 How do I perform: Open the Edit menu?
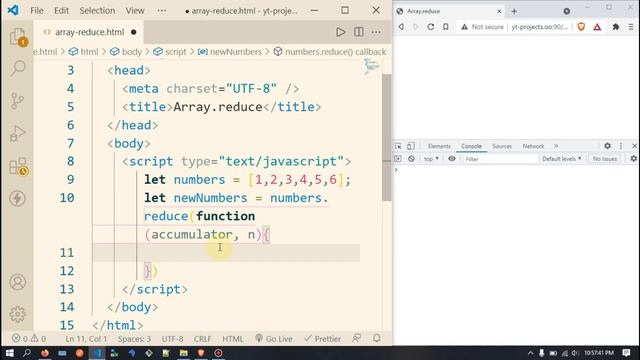coord(61,11)
